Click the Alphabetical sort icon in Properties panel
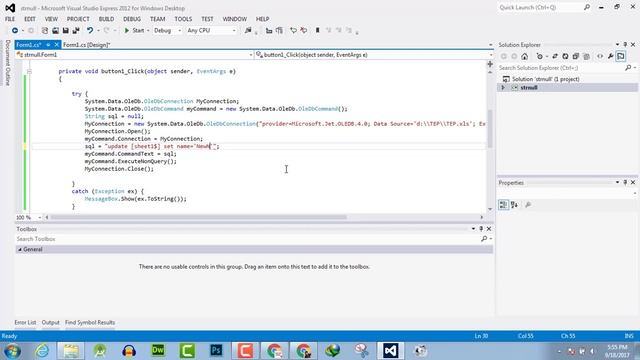This screenshot has width=640, height=360. point(514,205)
